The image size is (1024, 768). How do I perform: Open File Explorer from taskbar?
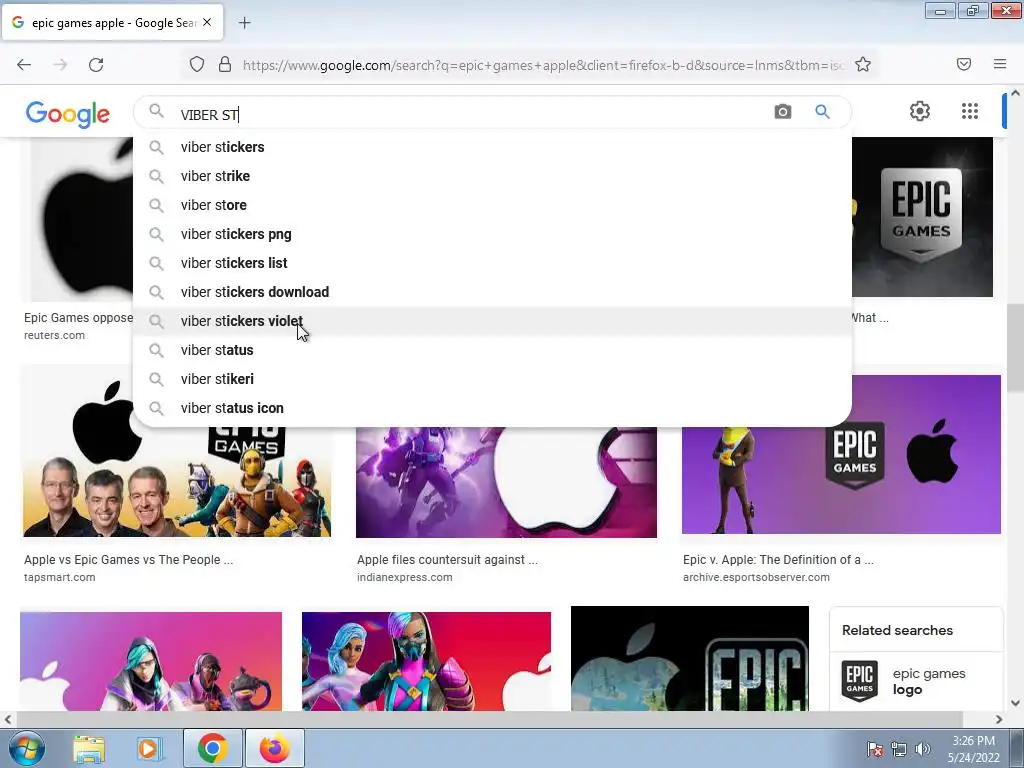[89, 749]
